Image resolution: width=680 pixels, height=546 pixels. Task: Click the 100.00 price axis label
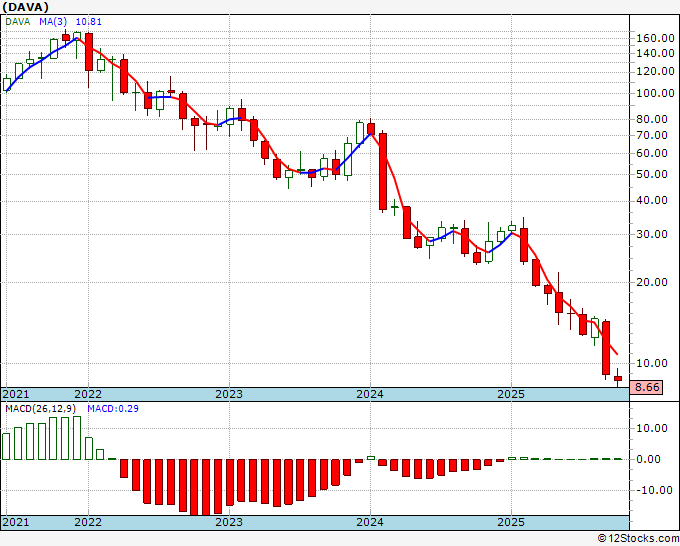655,93
